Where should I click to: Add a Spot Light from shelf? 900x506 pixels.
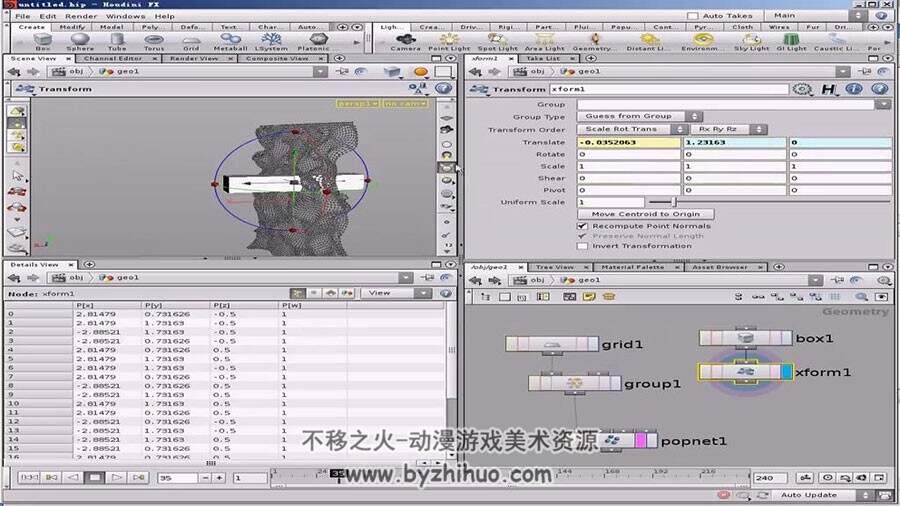[498, 41]
